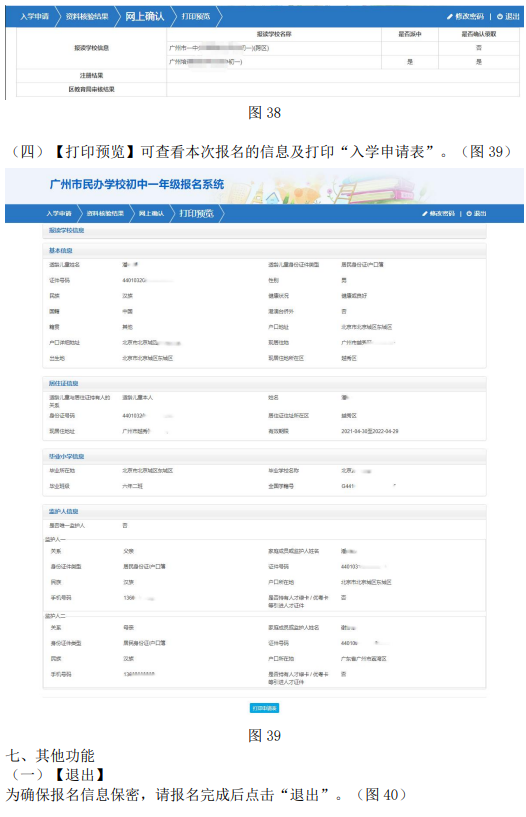Click the 打印申请表 button below guardian info
Image resolution: width=526 pixels, height=817 pixels.
pos(265,708)
